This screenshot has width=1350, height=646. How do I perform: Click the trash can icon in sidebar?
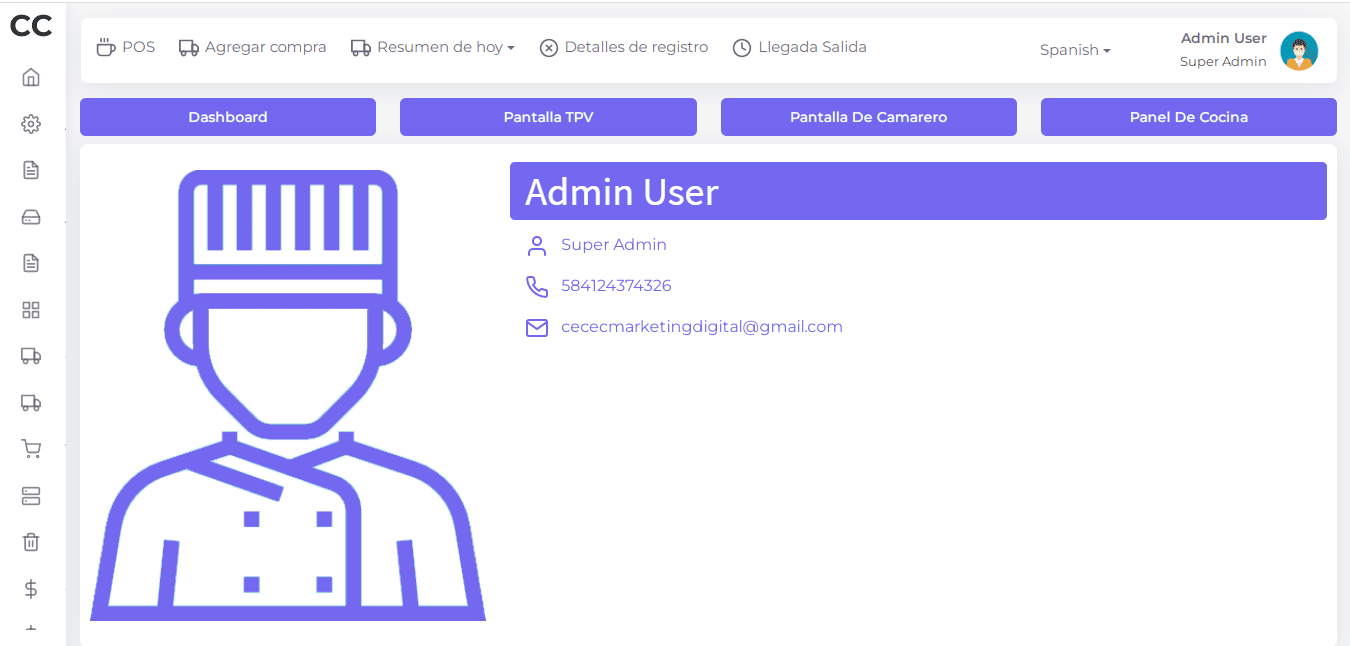point(31,542)
